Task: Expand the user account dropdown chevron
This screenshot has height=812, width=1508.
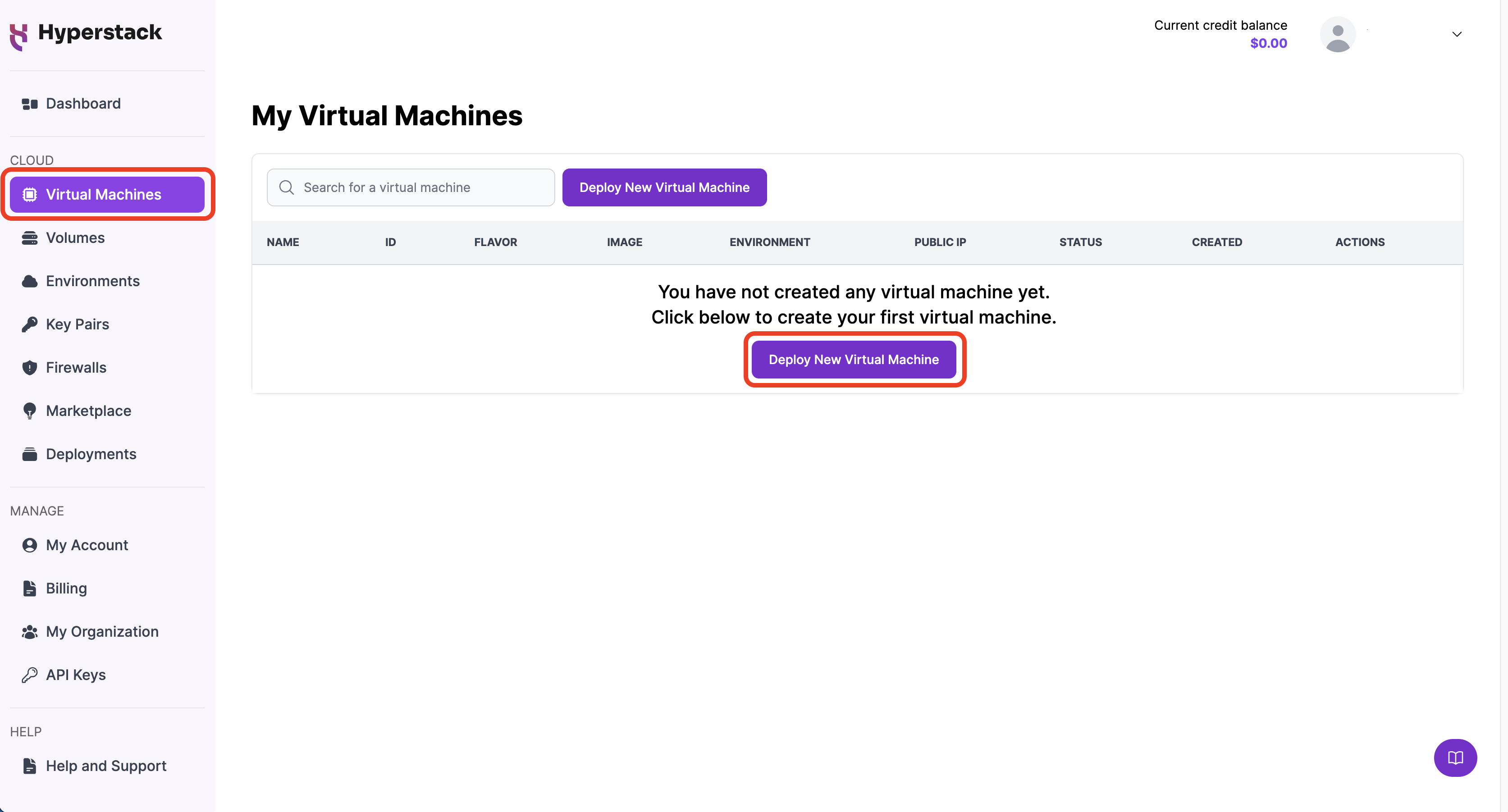Action: coord(1457,34)
